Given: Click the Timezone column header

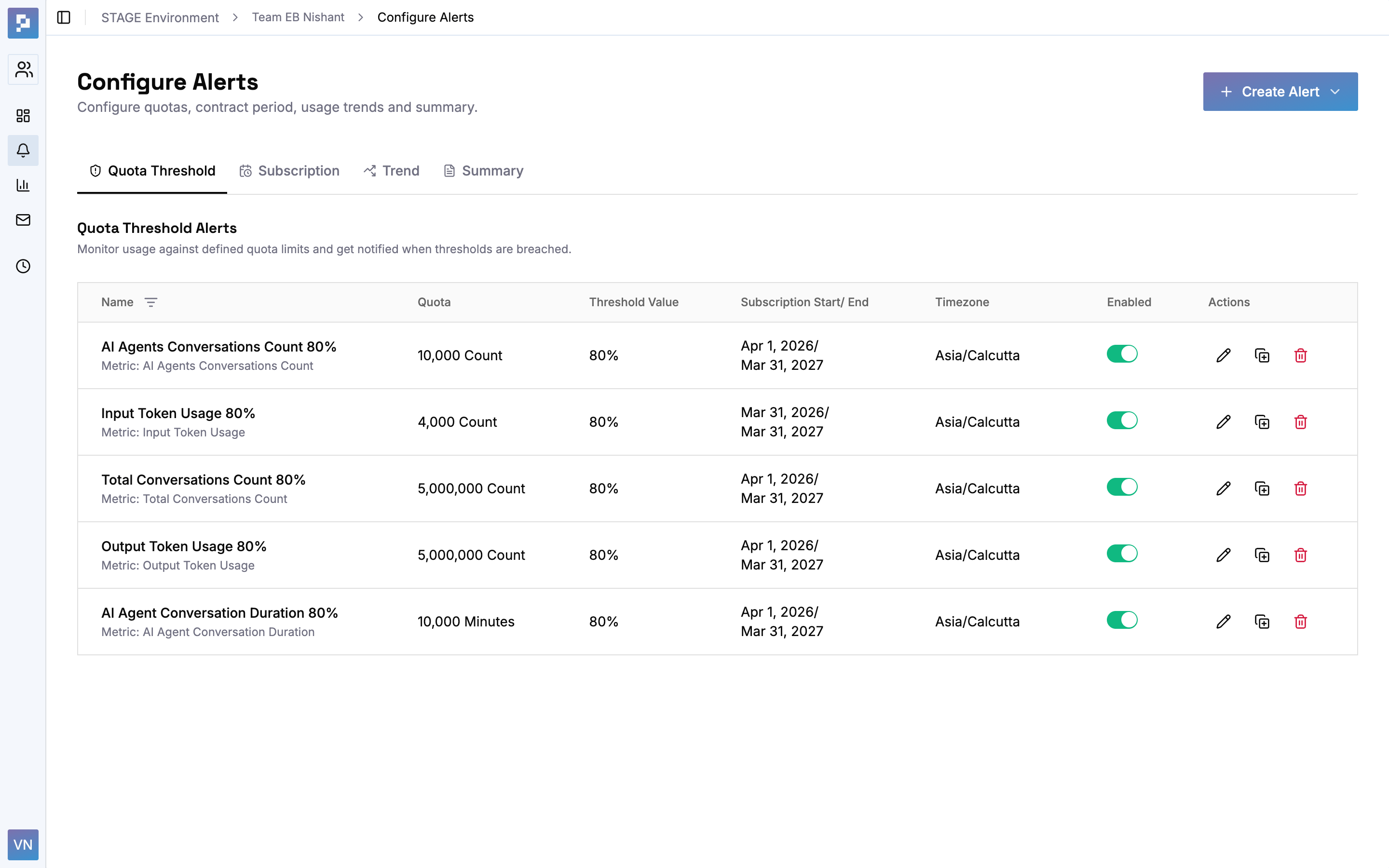Looking at the screenshot, I should pos(962,302).
